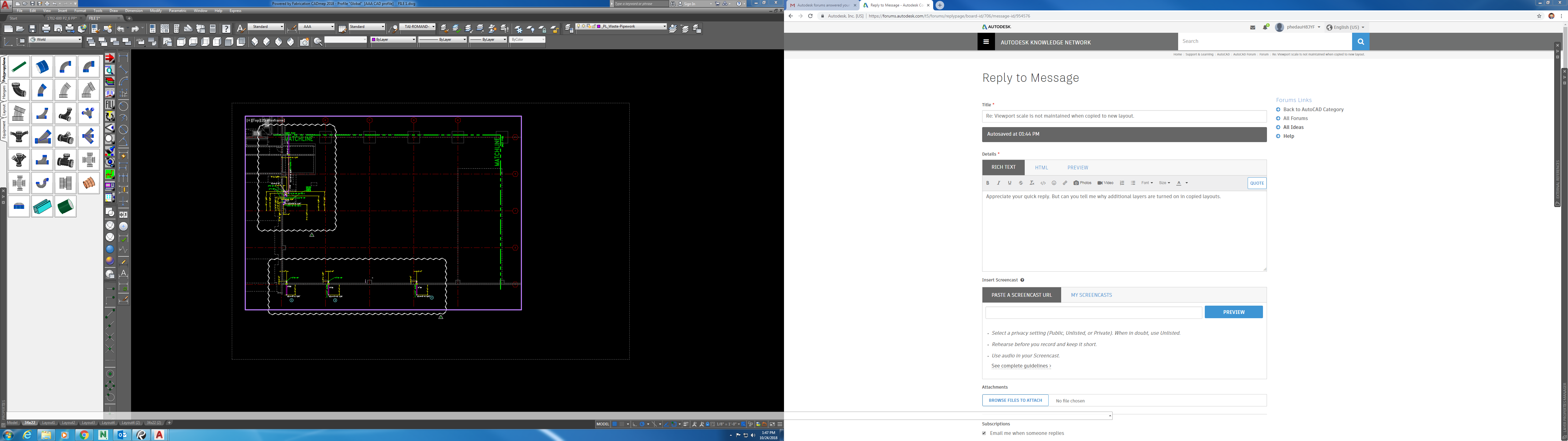Screen dimensions: 1568x441
Task: Toggle the Email me when someone replies checkbox
Action: coord(984,433)
